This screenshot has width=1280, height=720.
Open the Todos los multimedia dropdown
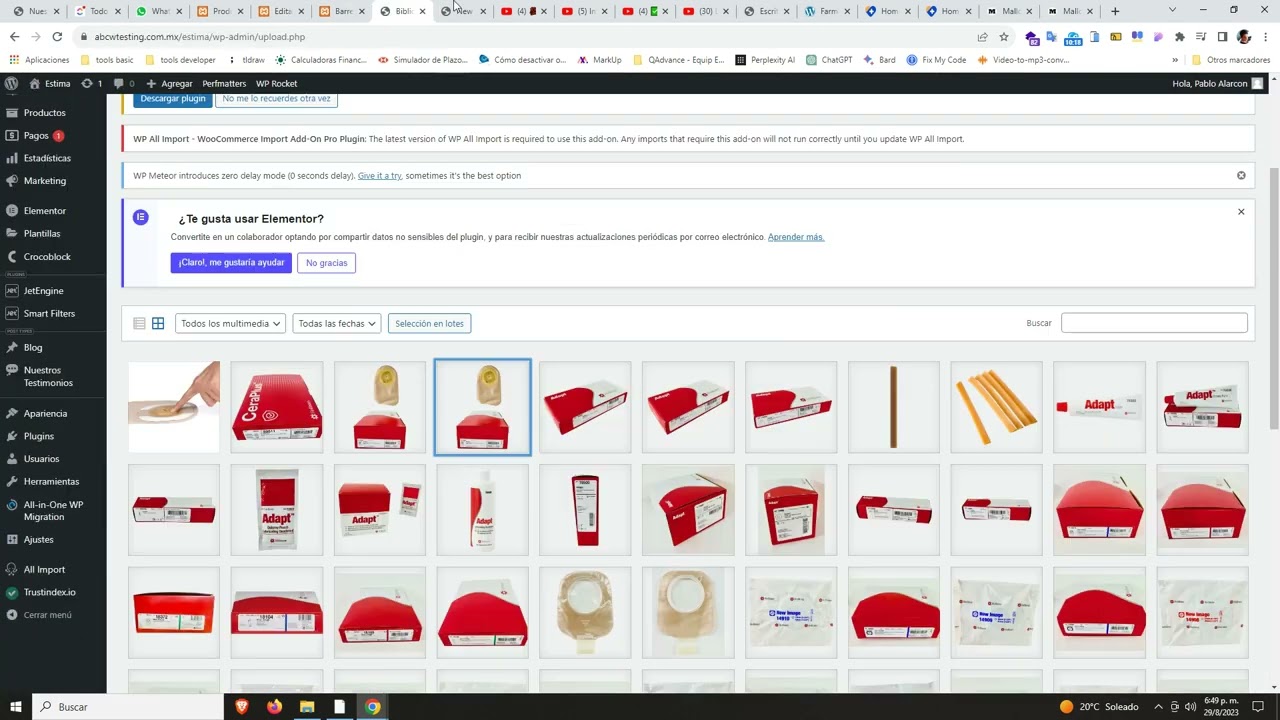(231, 323)
